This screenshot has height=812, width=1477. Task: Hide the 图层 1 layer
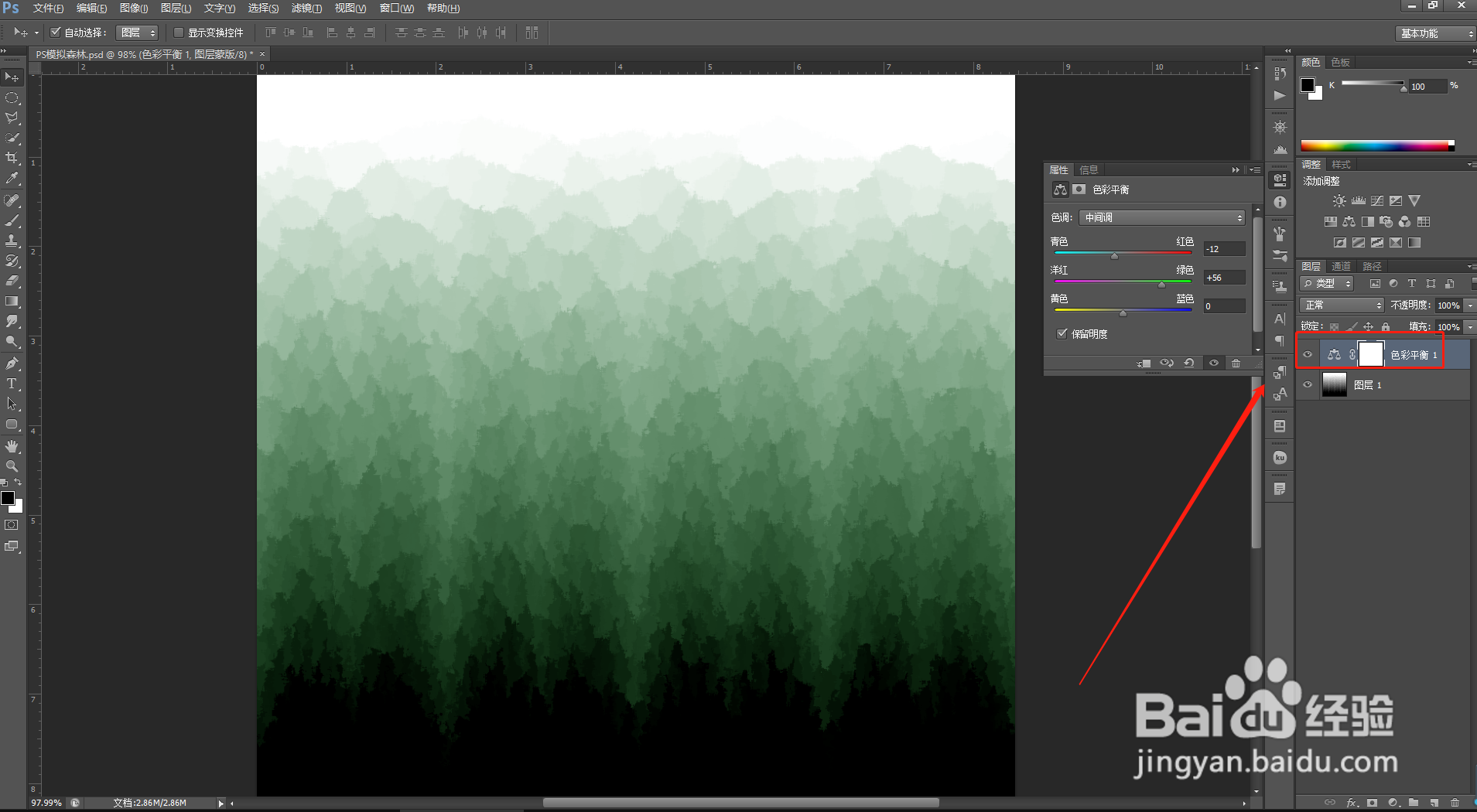coord(1308,384)
